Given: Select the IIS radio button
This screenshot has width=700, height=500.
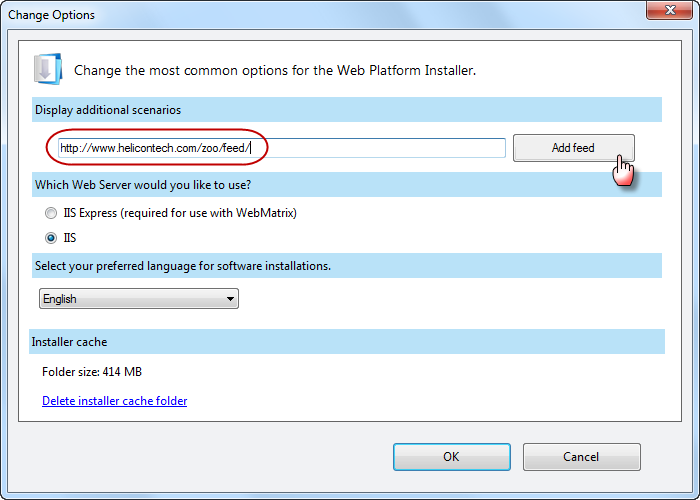Looking at the screenshot, I should point(51,238).
